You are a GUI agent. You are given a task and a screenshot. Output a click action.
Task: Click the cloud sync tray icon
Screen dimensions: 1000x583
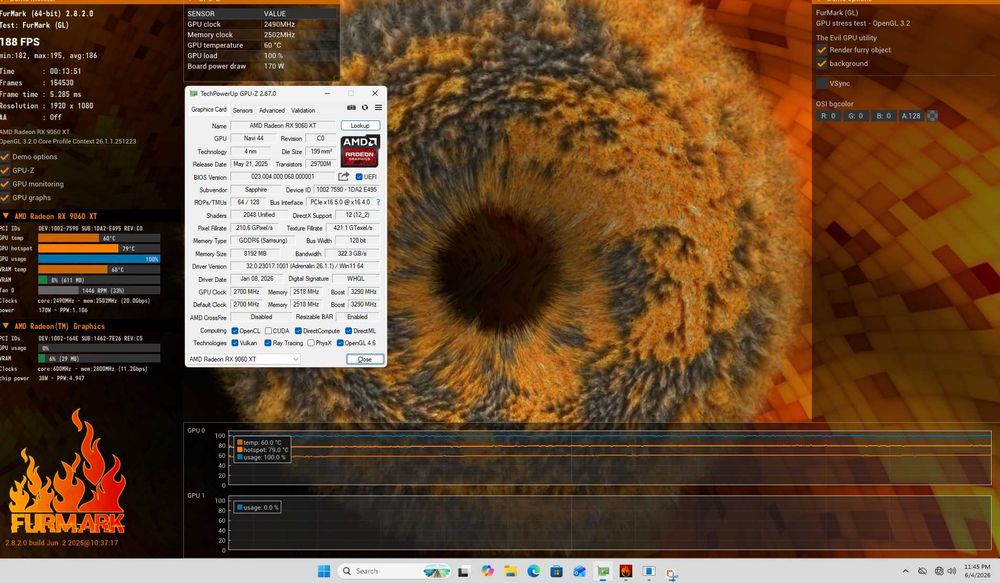[922, 571]
